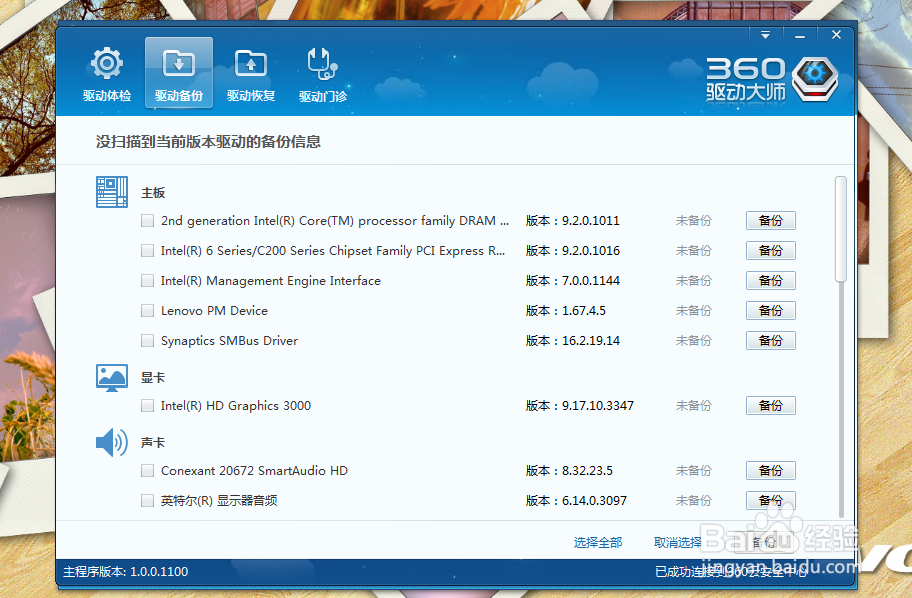Click 备份 for Intel HD Graphics 3000
The image size is (912, 598).
(x=771, y=405)
